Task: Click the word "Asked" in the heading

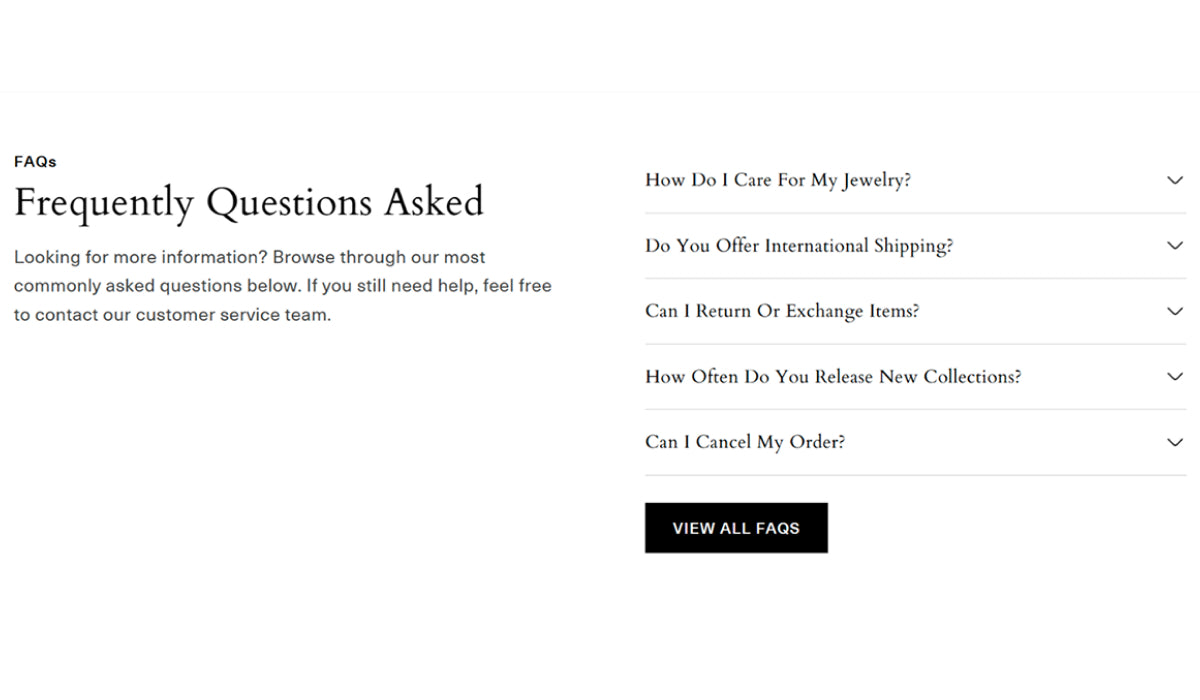Action: (434, 203)
